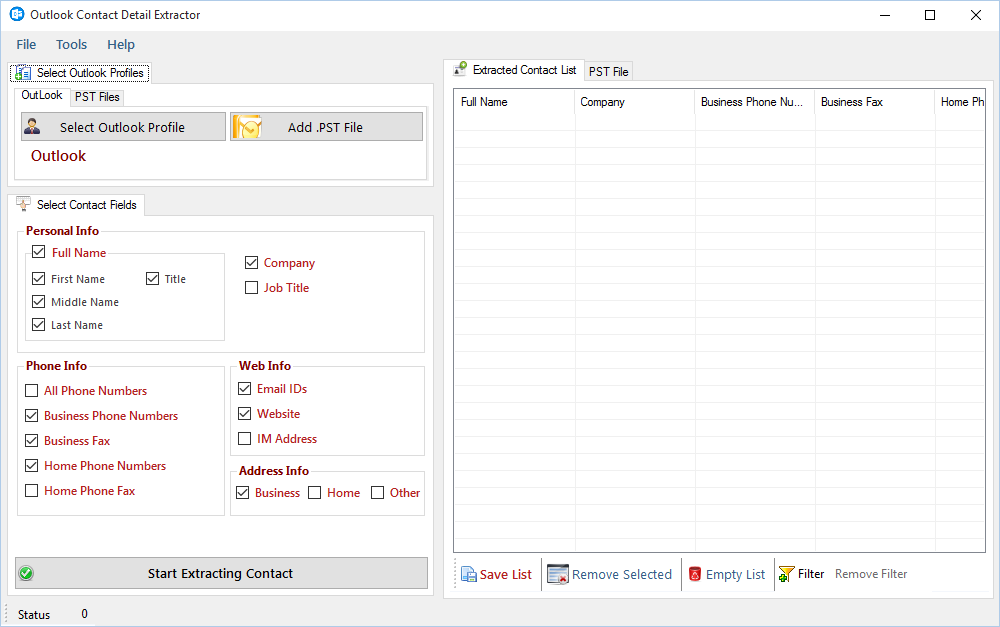Screen dimensions: 1000x627
Task: Click the status count value 0
Action: 84,614
